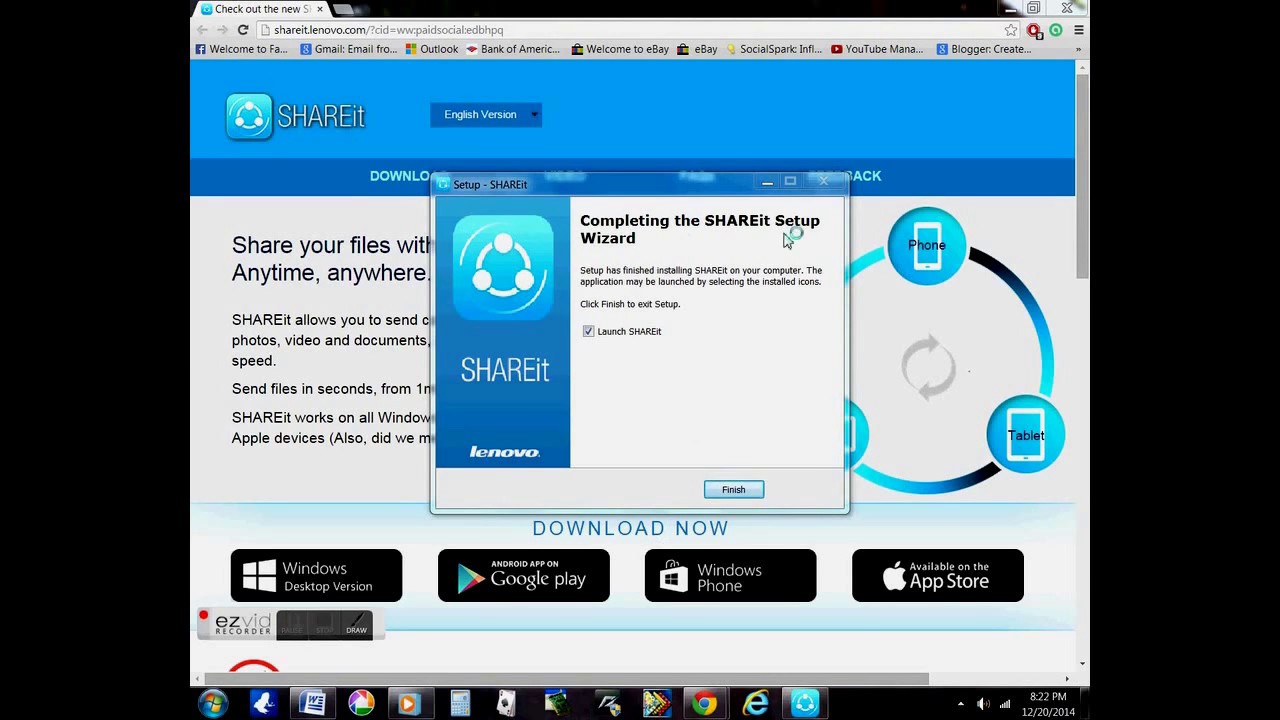Minimize the Setup - SHAREit window
The height and width of the screenshot is (720, 1280).
[x=767, y=182]
